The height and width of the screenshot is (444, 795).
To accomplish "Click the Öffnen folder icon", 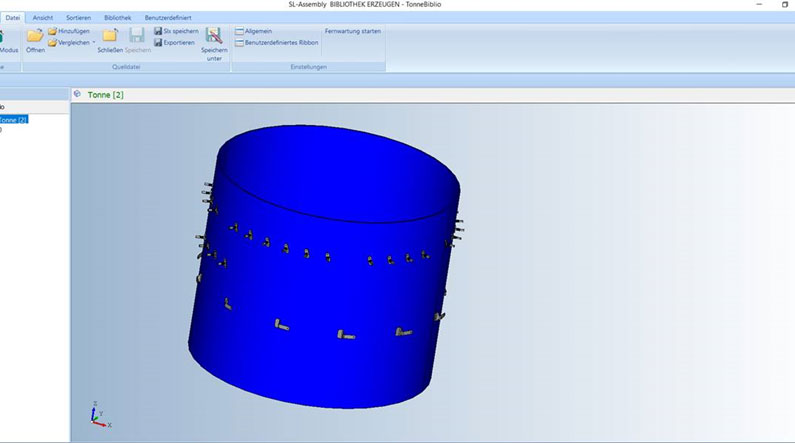I will coord(35,36).
